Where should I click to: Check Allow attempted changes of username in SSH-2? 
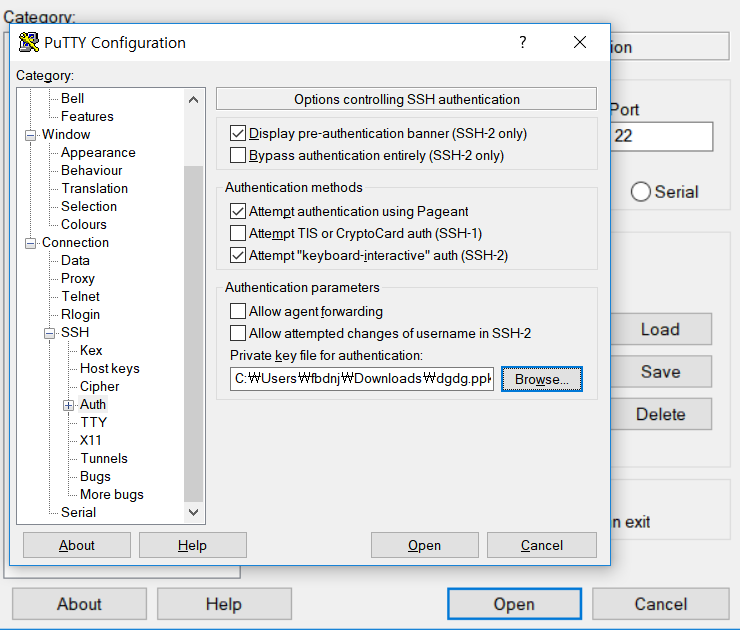coord(238,333)
